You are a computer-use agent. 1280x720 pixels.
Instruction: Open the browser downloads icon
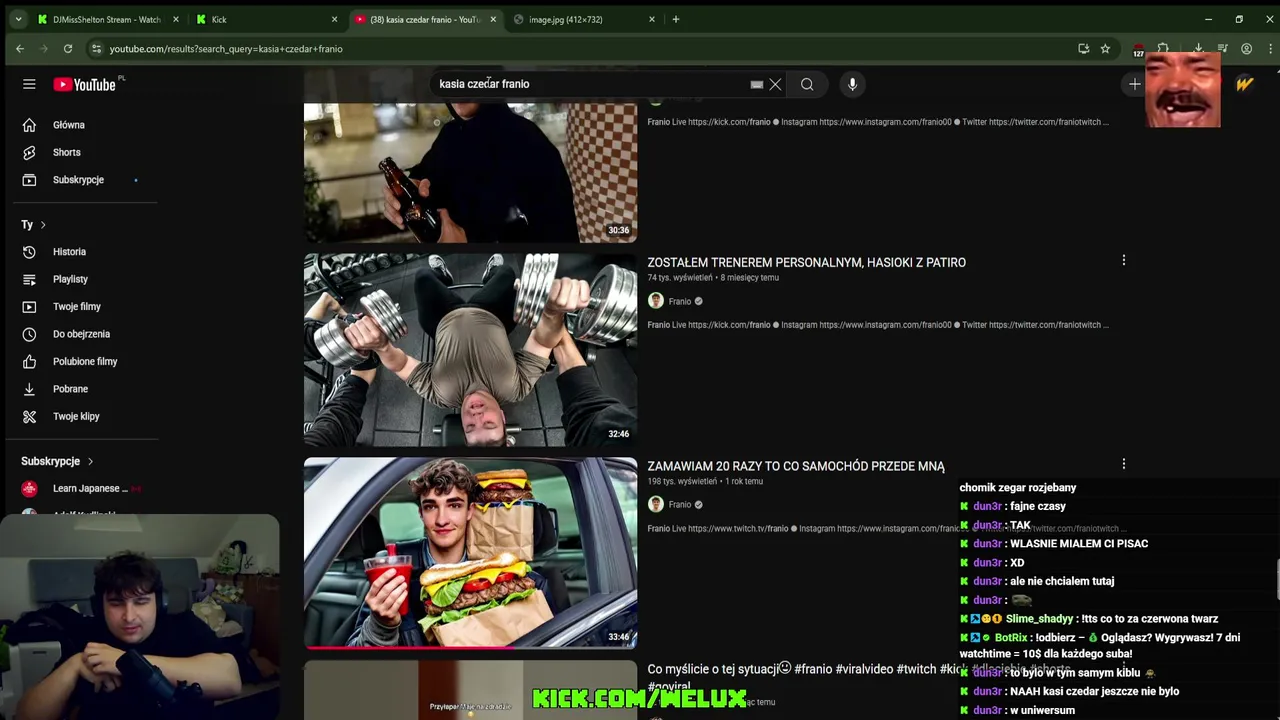[1197, 48]
